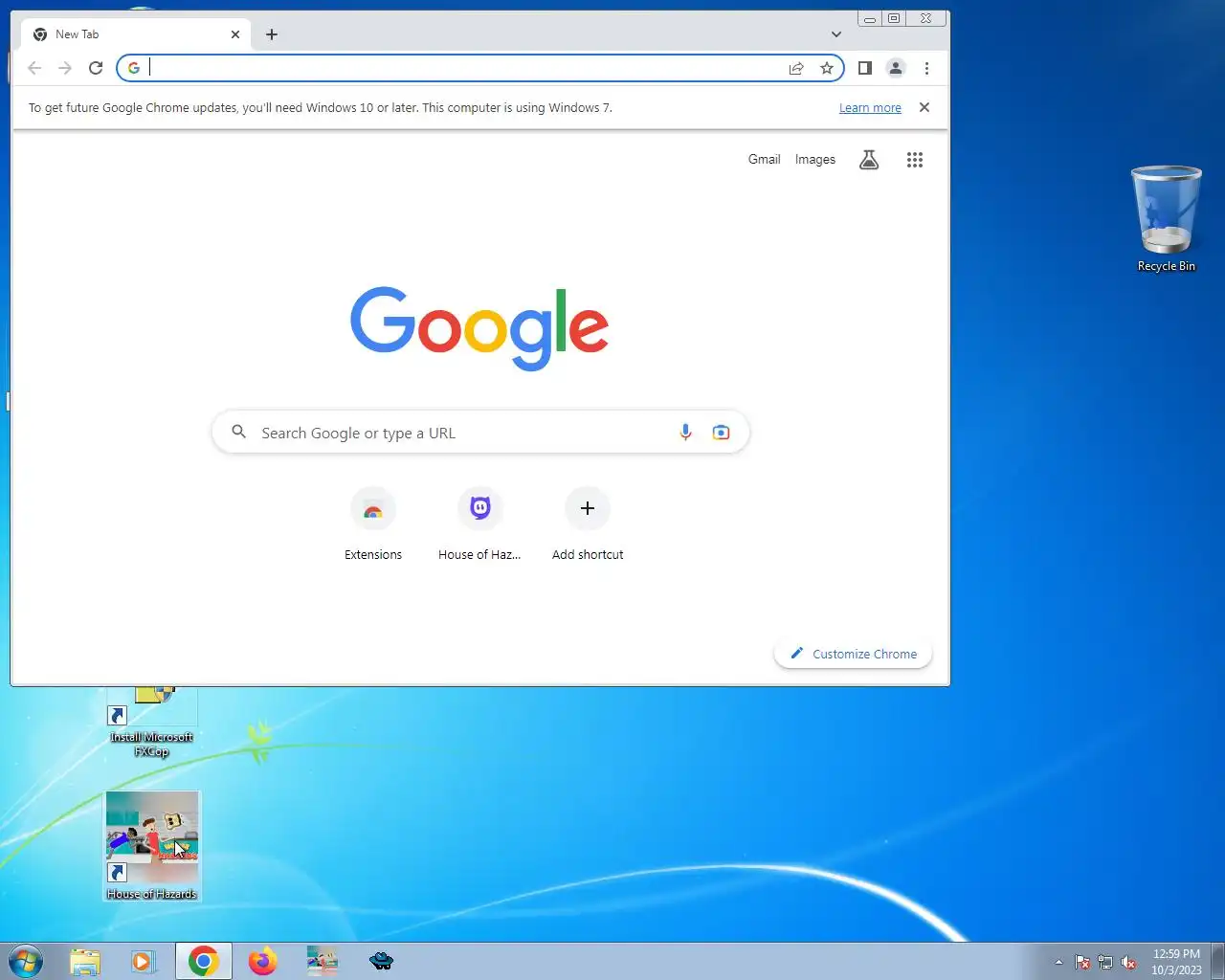Start voice search with microphone icon

685,433
